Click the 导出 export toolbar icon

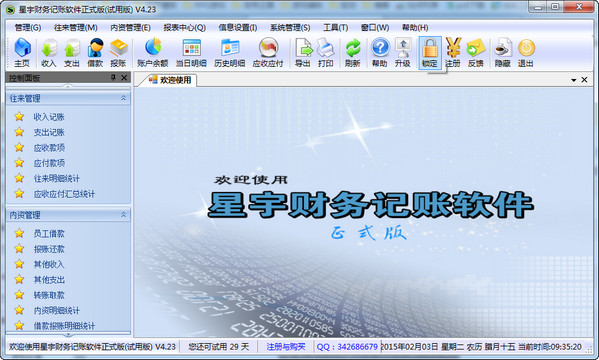pos(303,53)
